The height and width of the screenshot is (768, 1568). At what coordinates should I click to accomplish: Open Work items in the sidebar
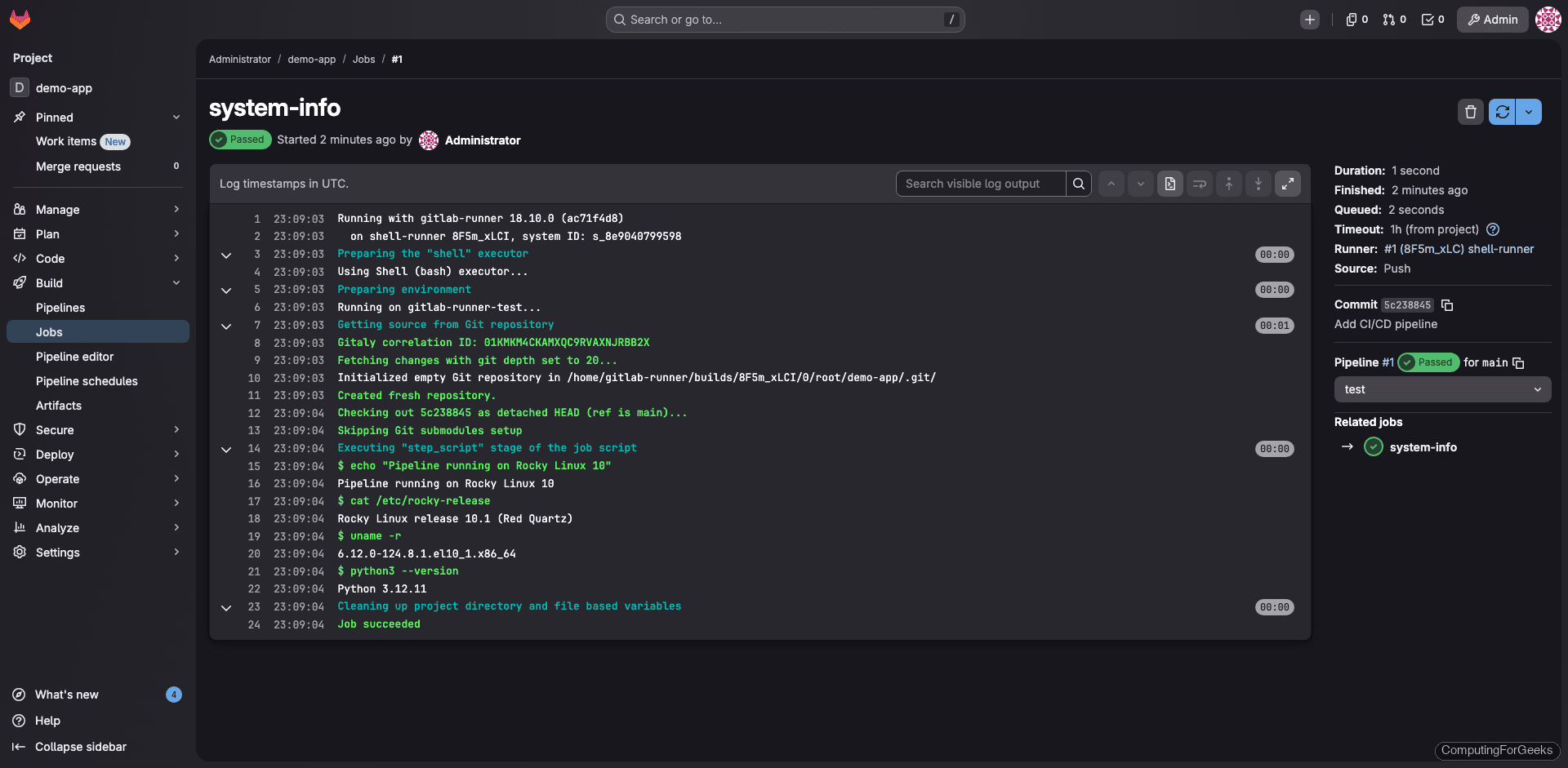(65, 141)
